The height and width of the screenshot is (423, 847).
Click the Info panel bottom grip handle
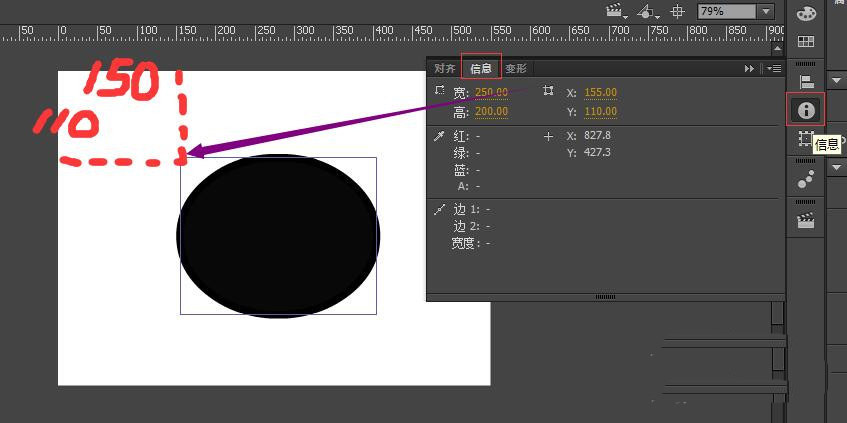pyautogui.click(x=605, y=297)
